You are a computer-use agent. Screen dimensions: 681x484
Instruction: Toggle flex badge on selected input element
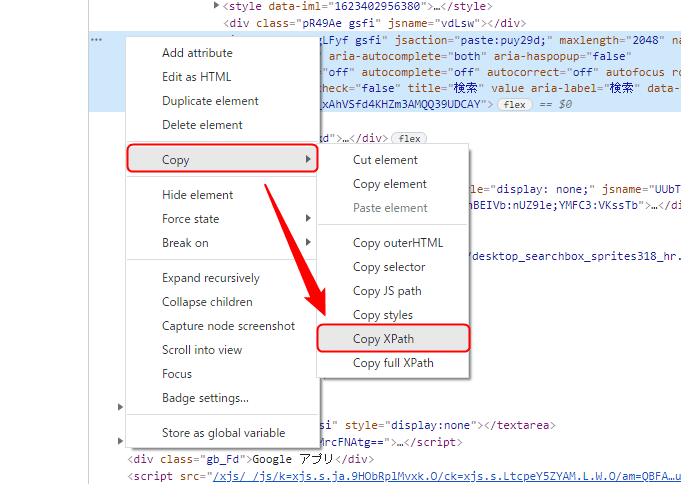[515, 105]
